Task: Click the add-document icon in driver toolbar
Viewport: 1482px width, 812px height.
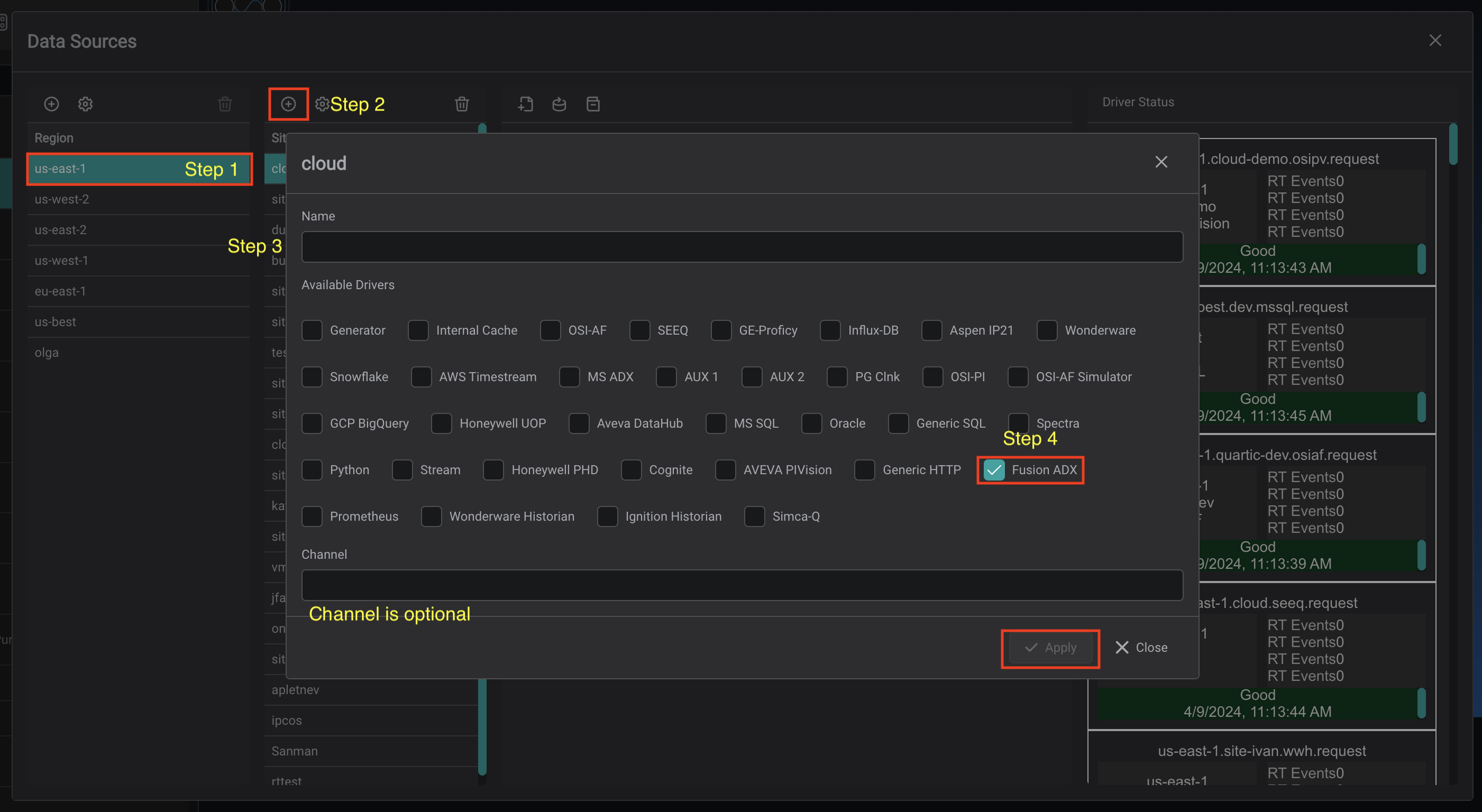Action: [525, 104]
